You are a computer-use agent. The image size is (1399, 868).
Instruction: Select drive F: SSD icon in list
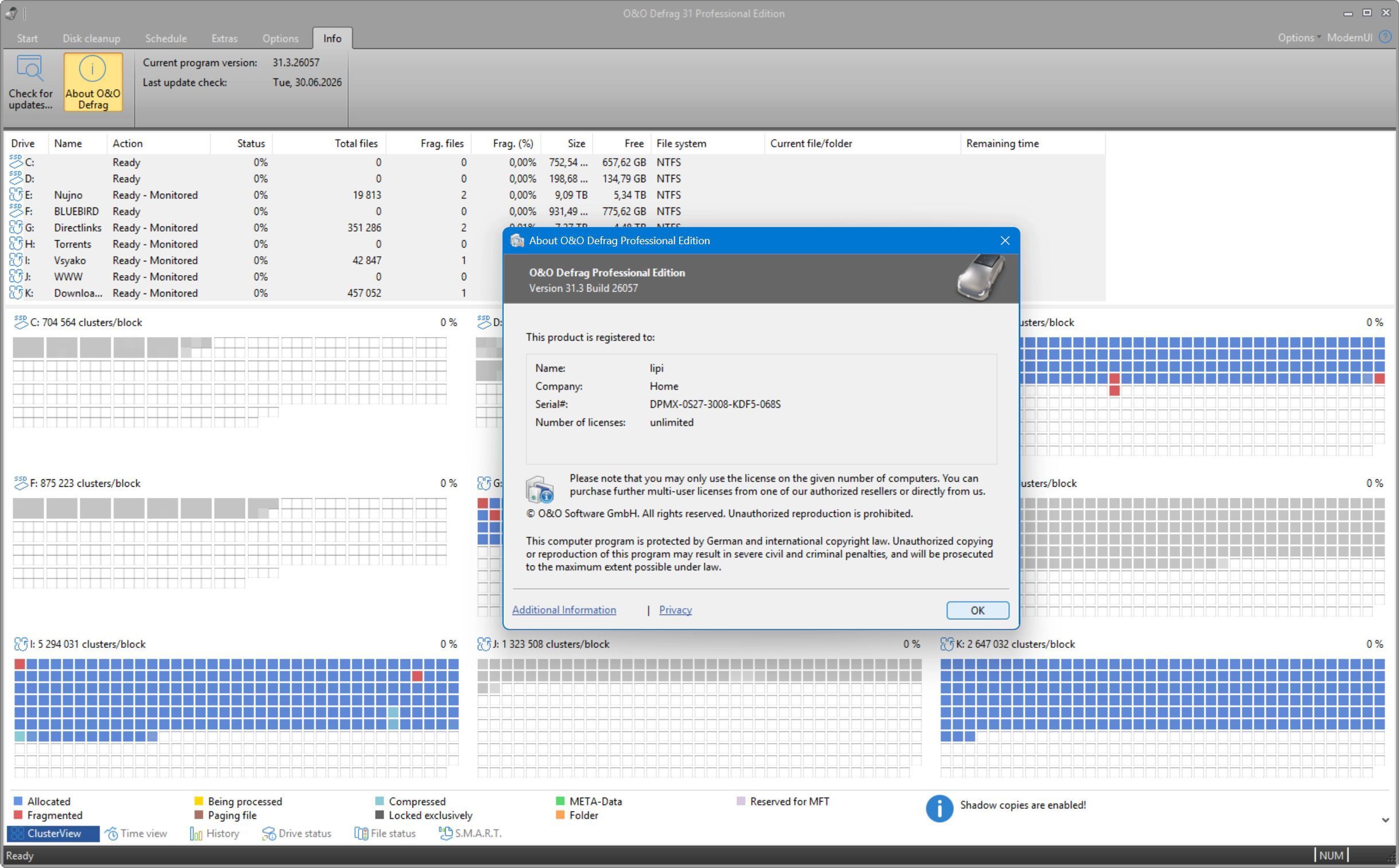click(x=16, y=211)
